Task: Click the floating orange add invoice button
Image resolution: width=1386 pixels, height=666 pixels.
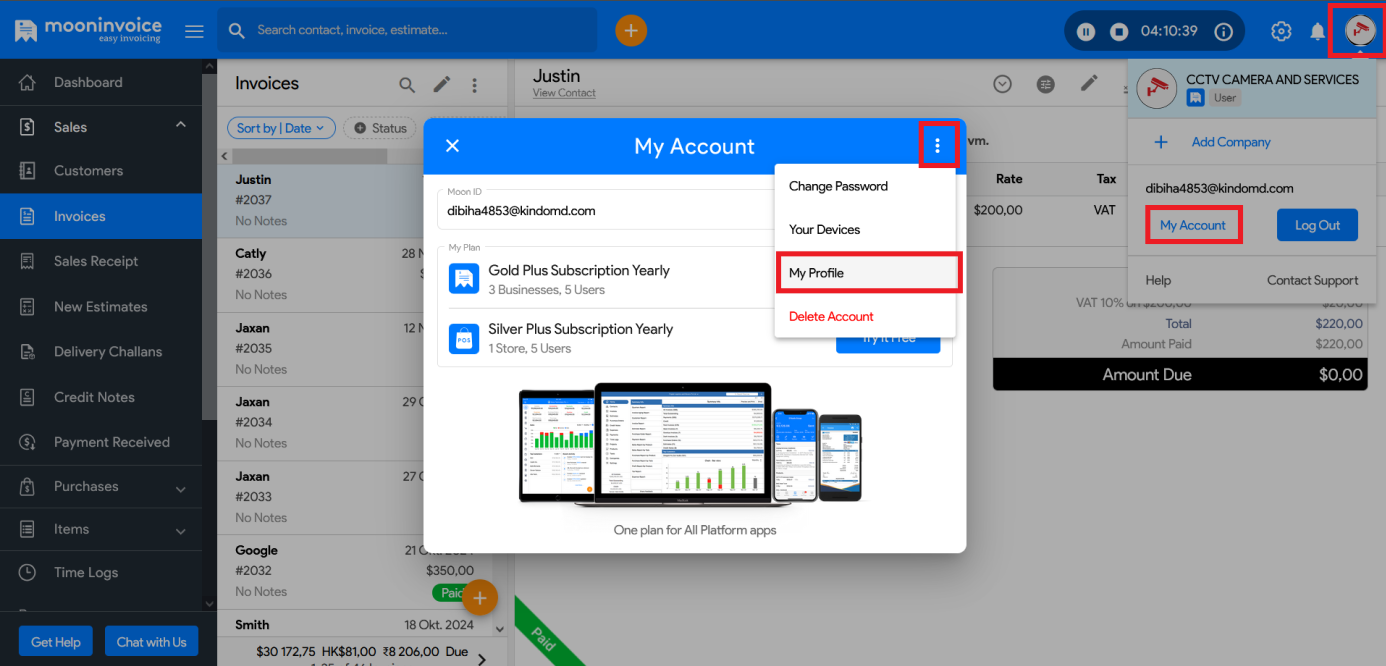Action: click(480, 598)
